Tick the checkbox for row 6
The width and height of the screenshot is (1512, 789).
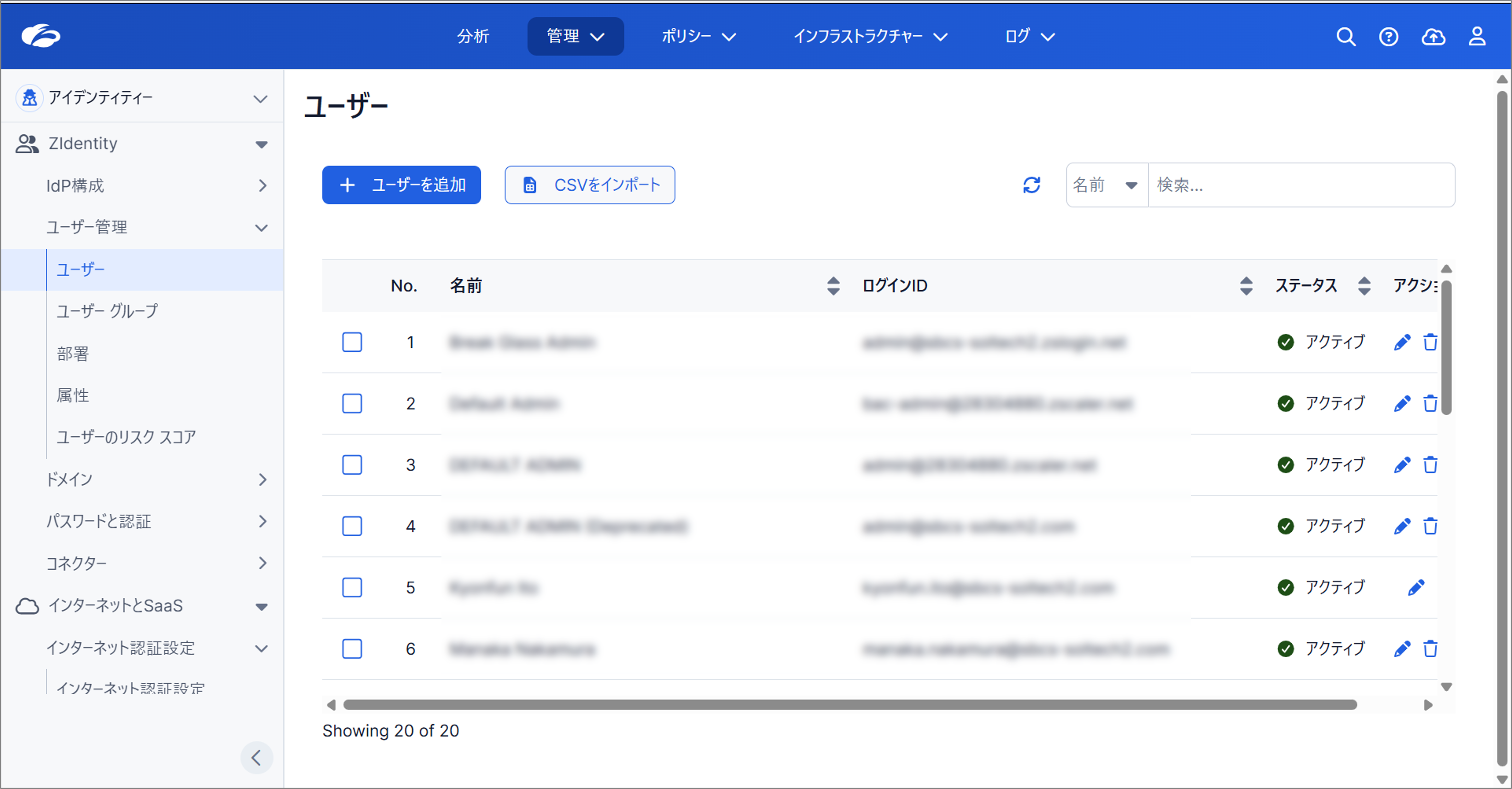click(352, 649)
